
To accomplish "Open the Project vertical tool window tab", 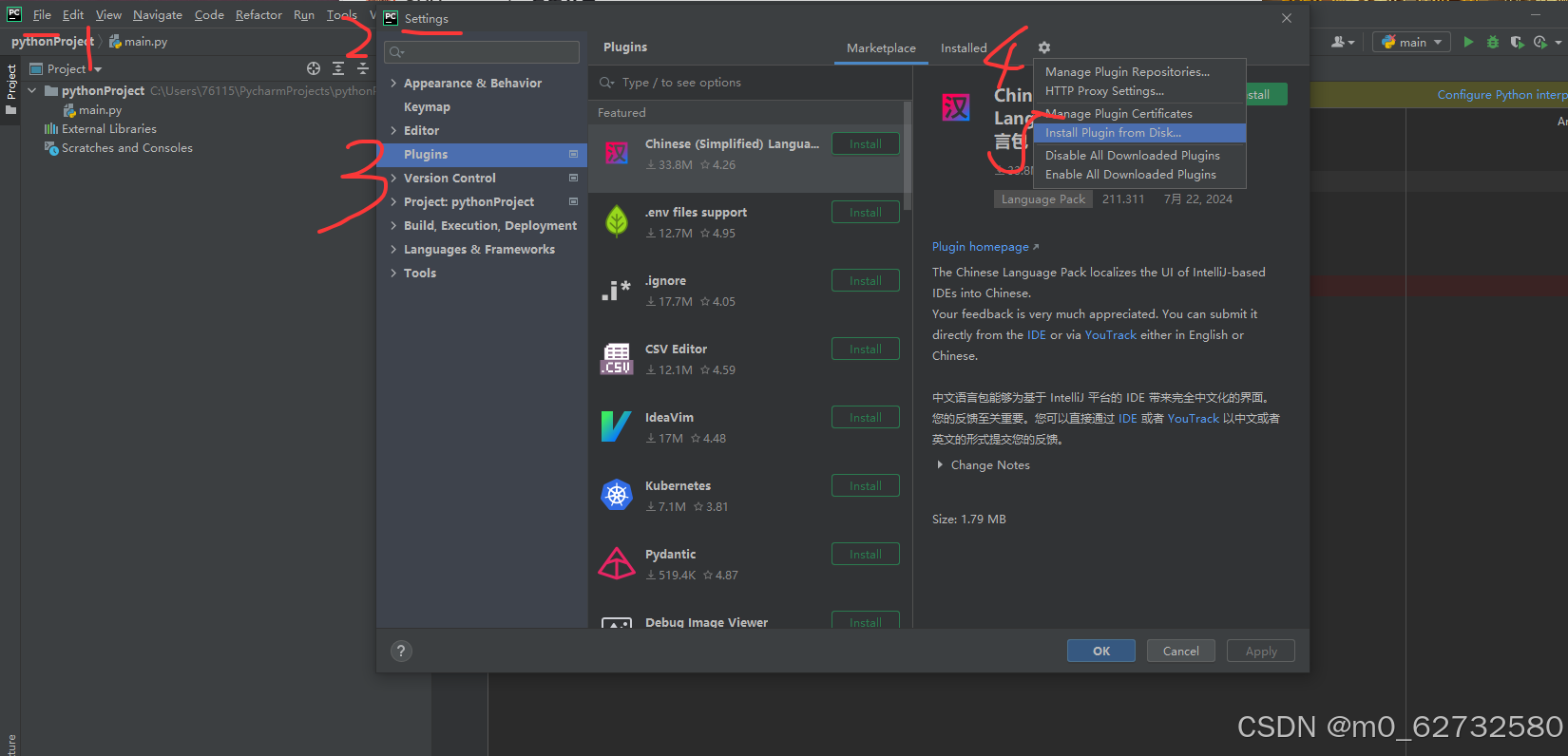I will 11,88.
